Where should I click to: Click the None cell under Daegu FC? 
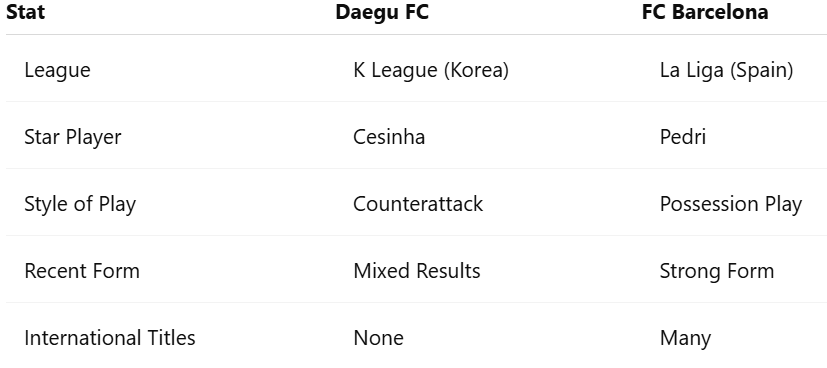coord(378,338)
